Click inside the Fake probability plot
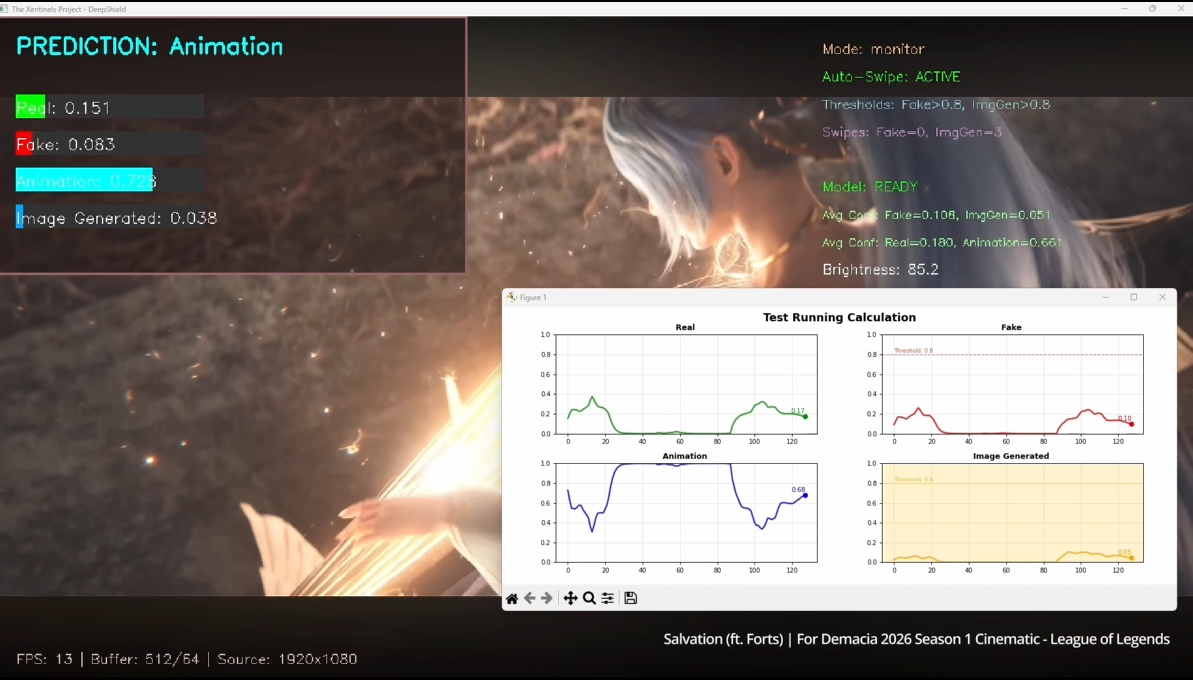 tap(1012, 384)
